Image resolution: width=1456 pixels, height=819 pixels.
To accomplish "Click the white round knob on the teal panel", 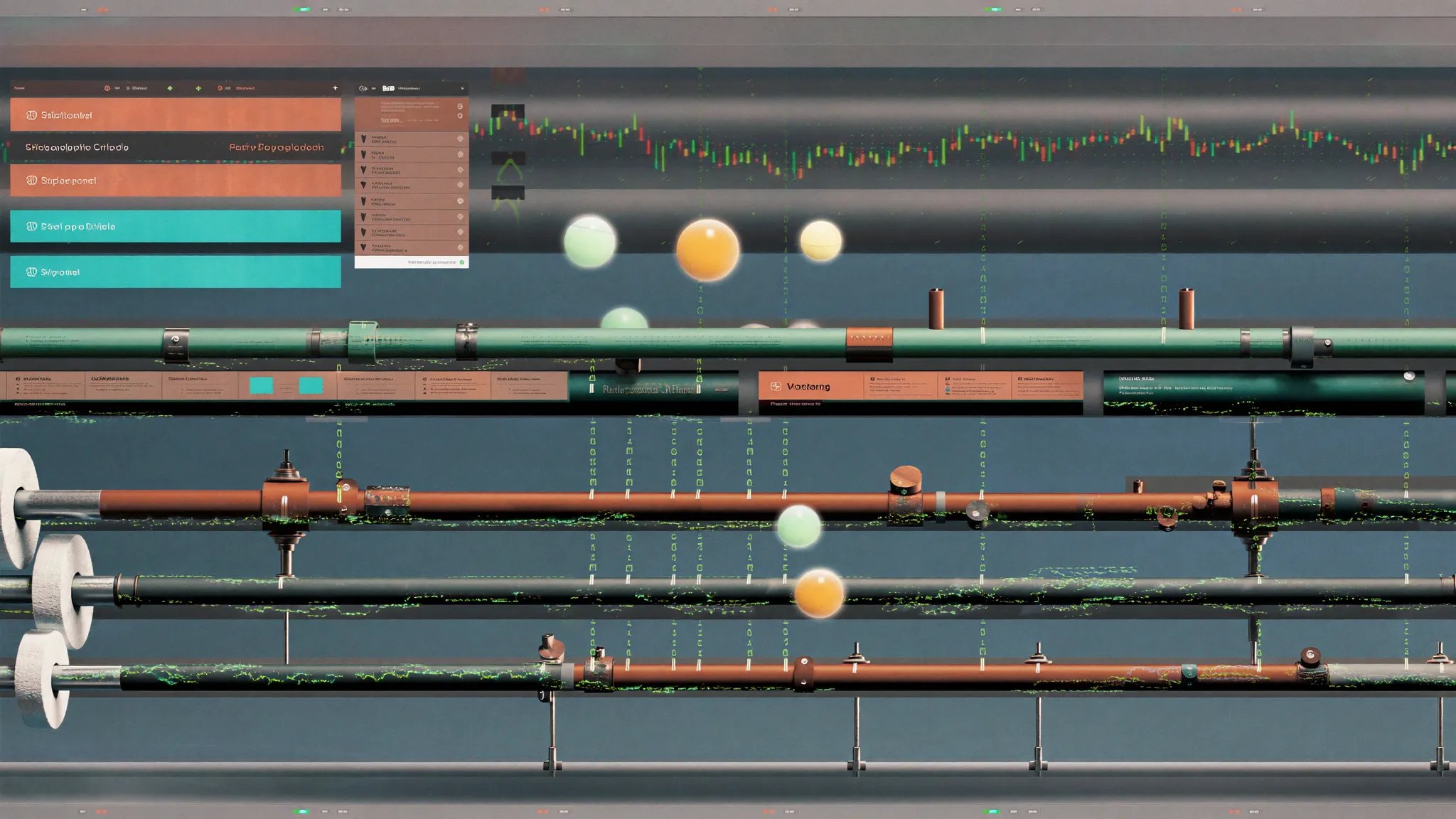I will pos(1409,376).
